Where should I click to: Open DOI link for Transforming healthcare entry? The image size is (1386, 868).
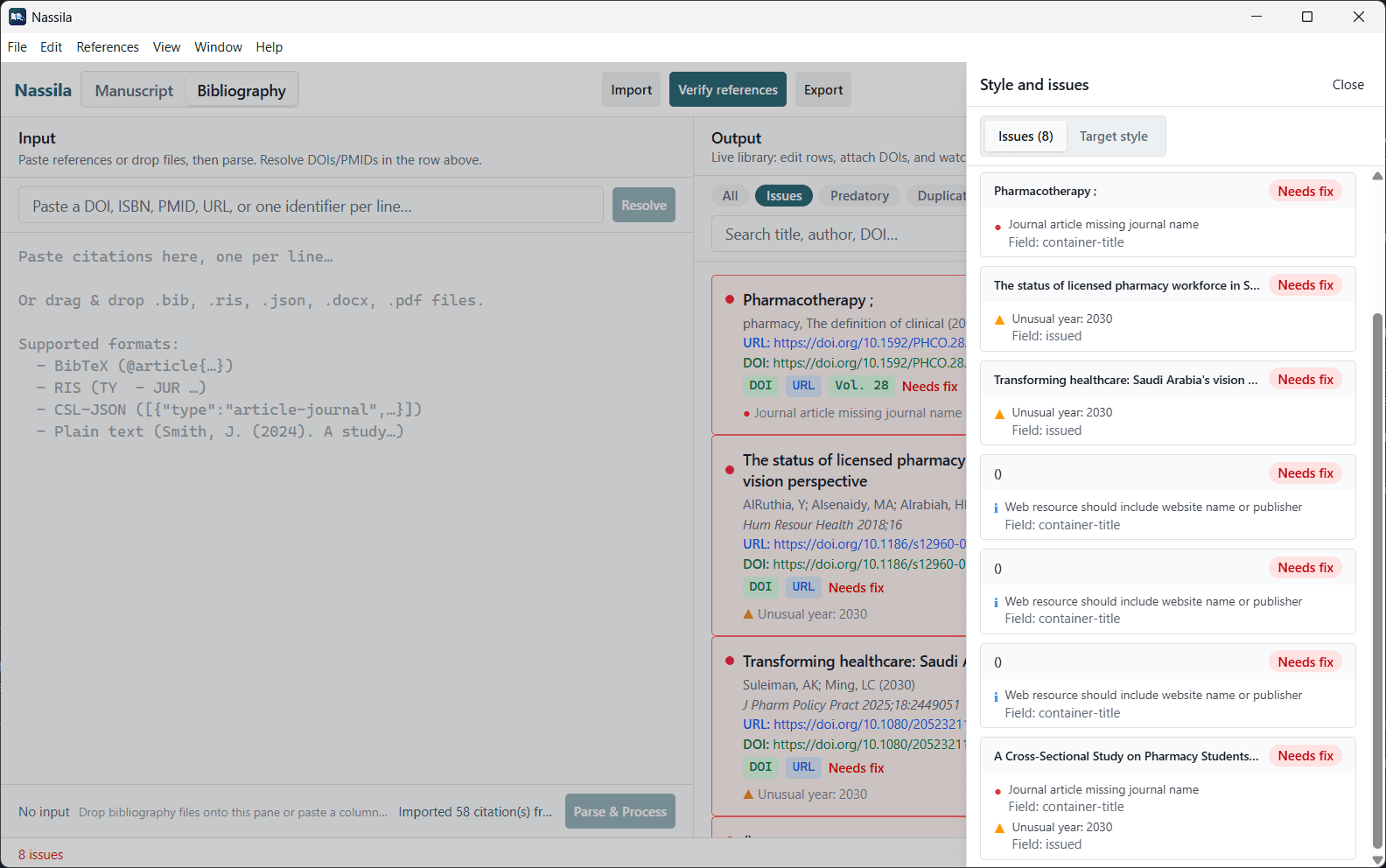pyautogui.click(x=870, y=745)
